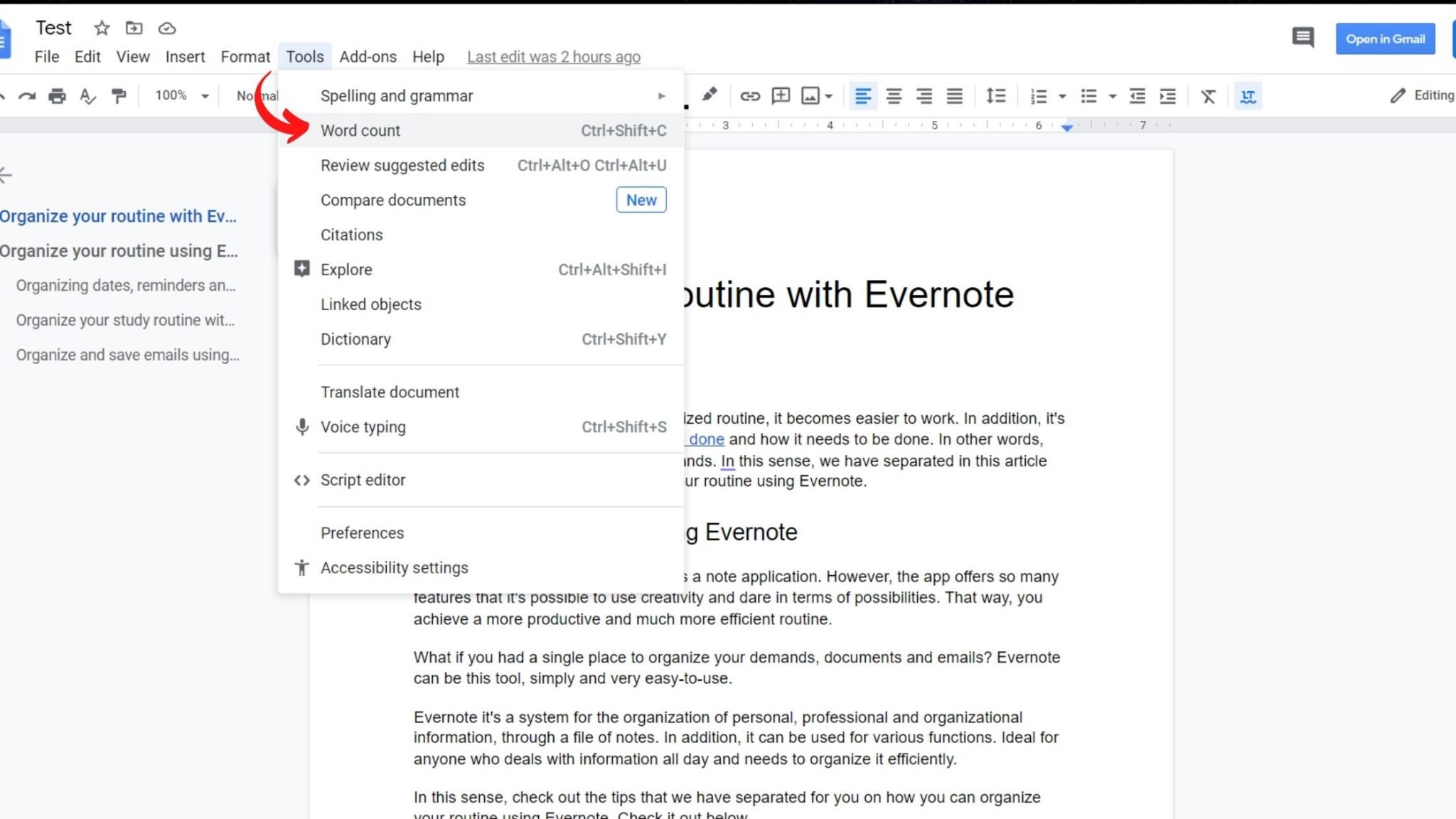Justify the text
Viewport: 1456px width, 819px height.
click(x=954, y=95)
